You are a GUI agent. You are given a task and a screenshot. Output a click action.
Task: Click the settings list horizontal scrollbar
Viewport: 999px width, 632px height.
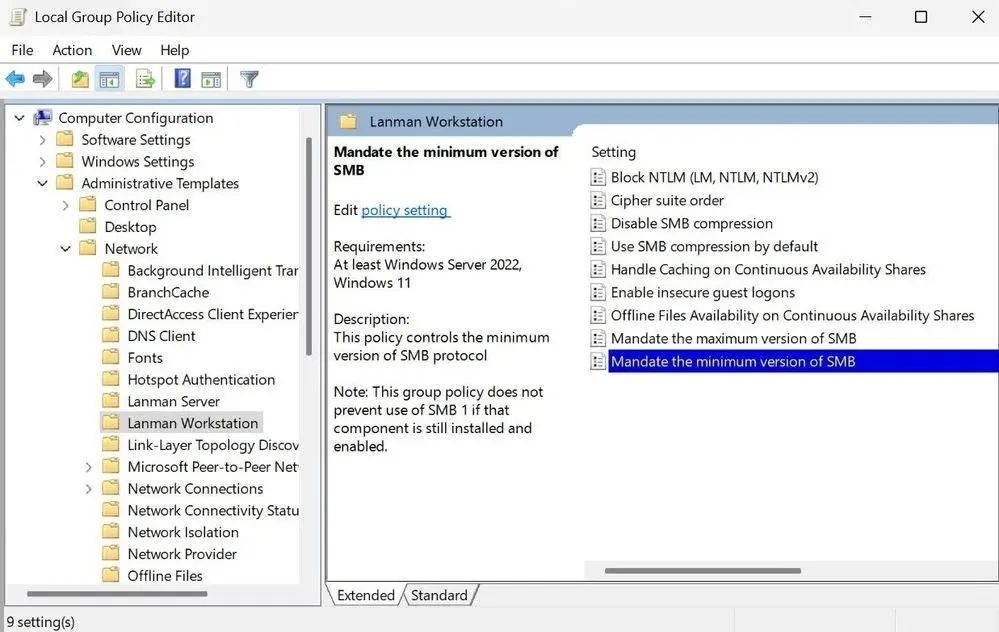pyautogui.click(x=703, y=571)
